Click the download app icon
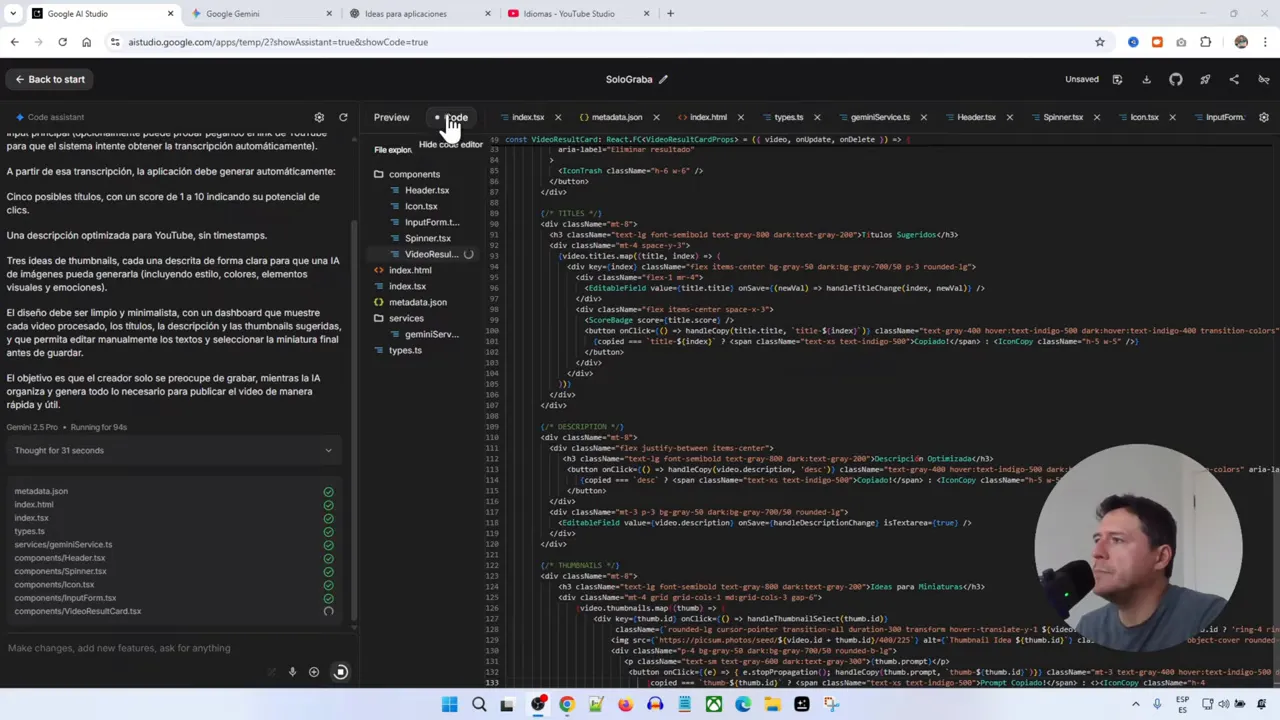 click(x=1147, y=79)
